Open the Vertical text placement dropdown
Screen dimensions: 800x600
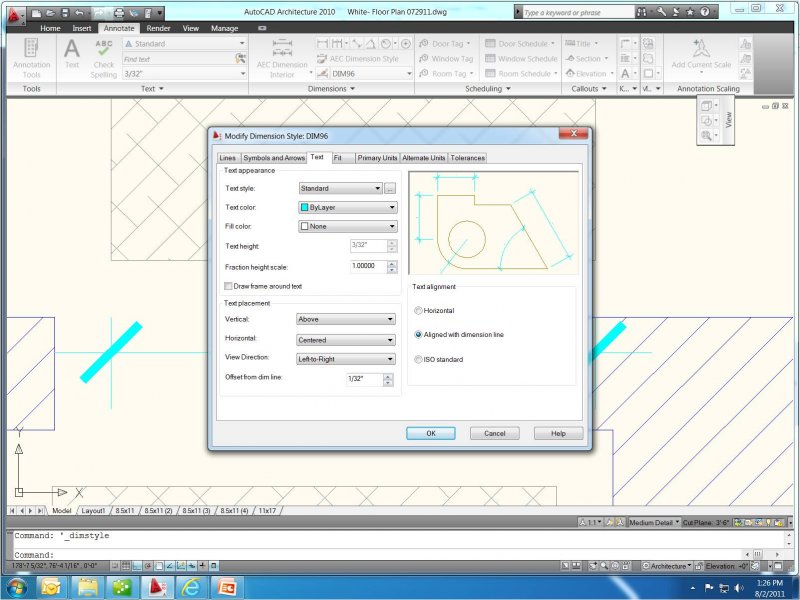tap(345, 319)
